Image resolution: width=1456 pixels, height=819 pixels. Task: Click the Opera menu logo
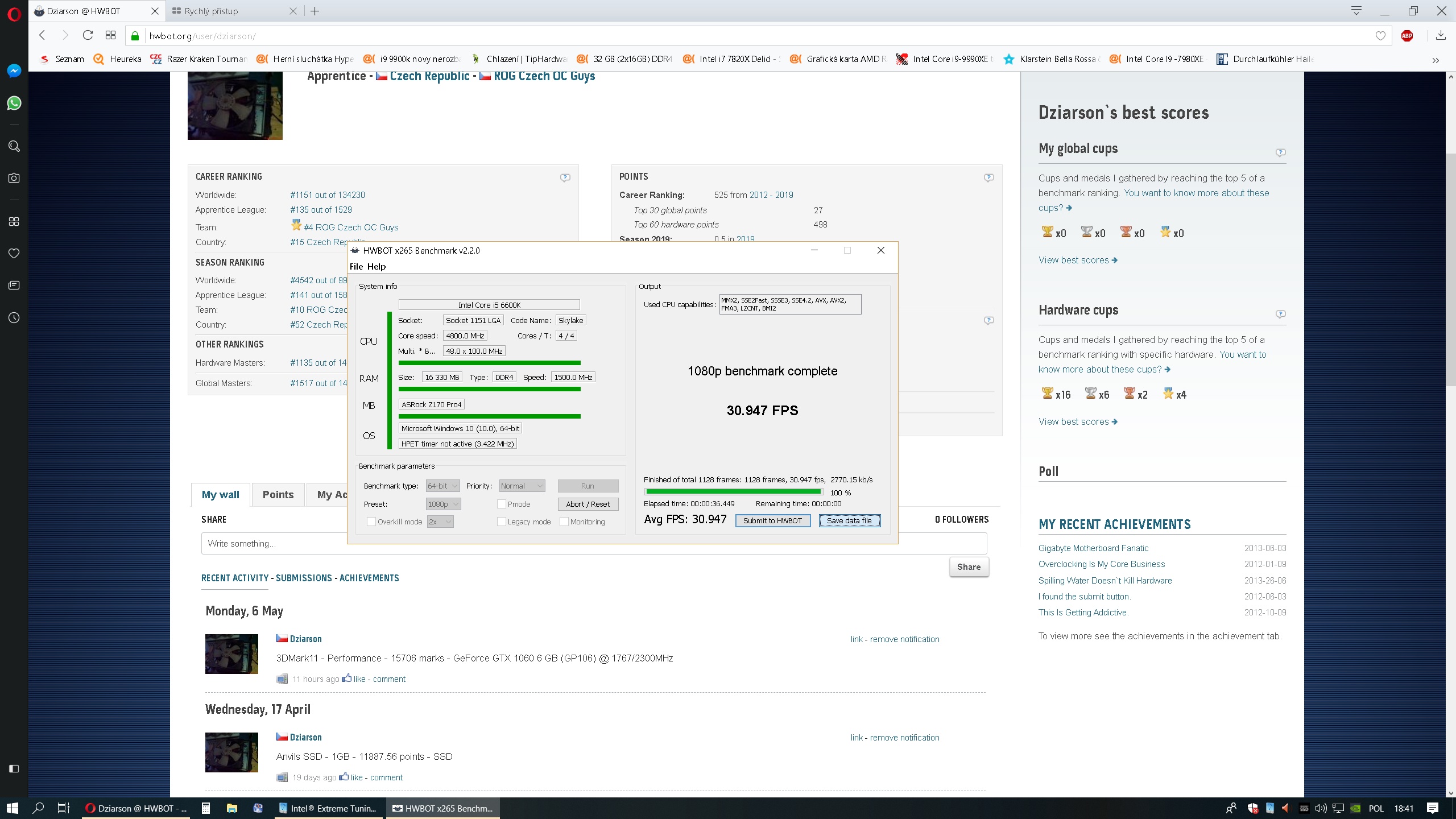tap(14, 14)
